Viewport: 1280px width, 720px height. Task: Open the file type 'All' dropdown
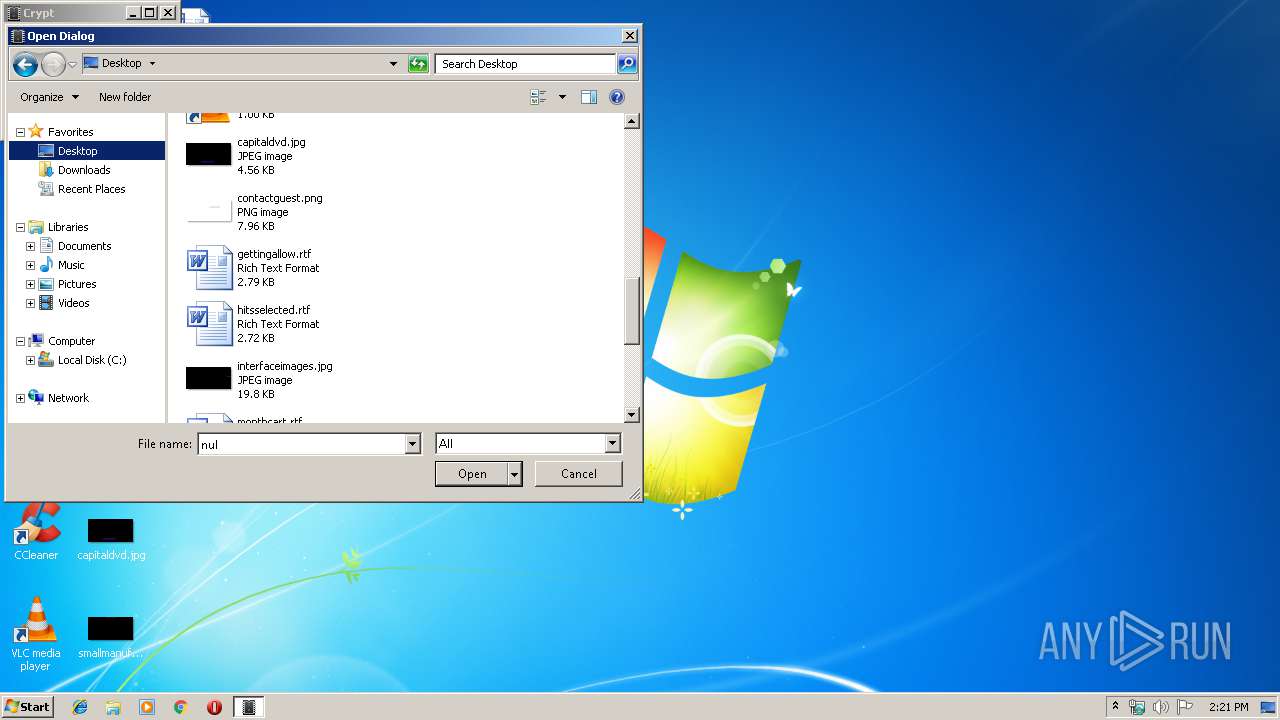pyautogui.click(x=528, y=444)
